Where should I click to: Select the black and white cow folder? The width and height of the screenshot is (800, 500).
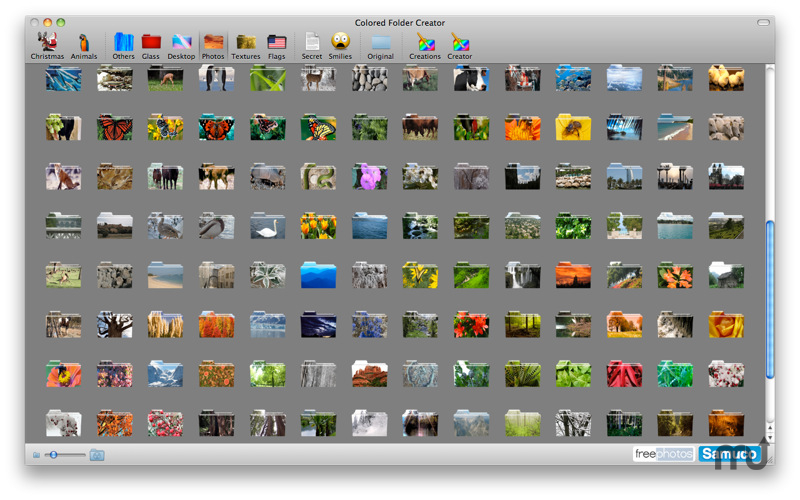coord(471,78)
